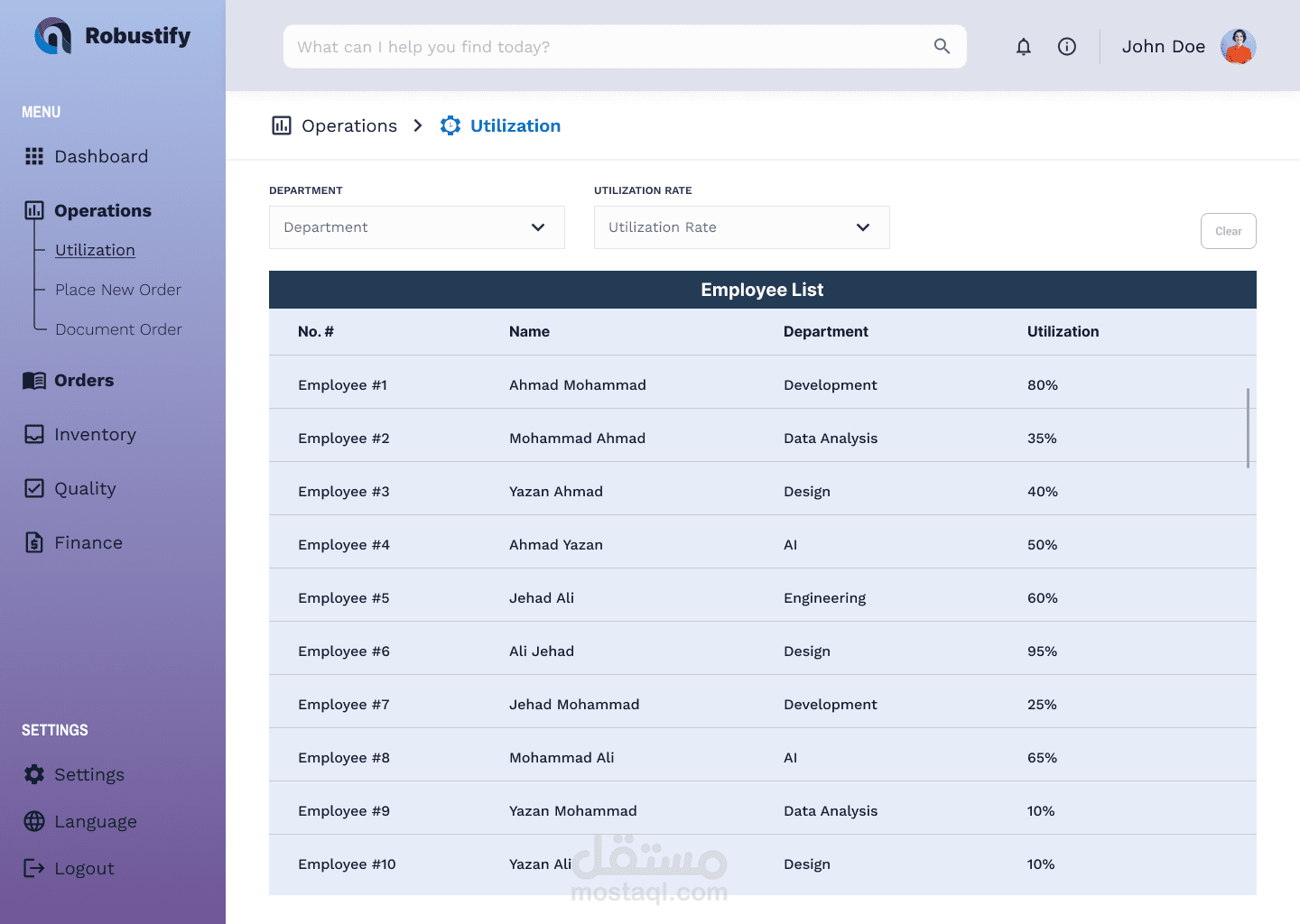Click the Language globe icon
The width and height of the screenshot is (1300, 924).
click(34, 821)
